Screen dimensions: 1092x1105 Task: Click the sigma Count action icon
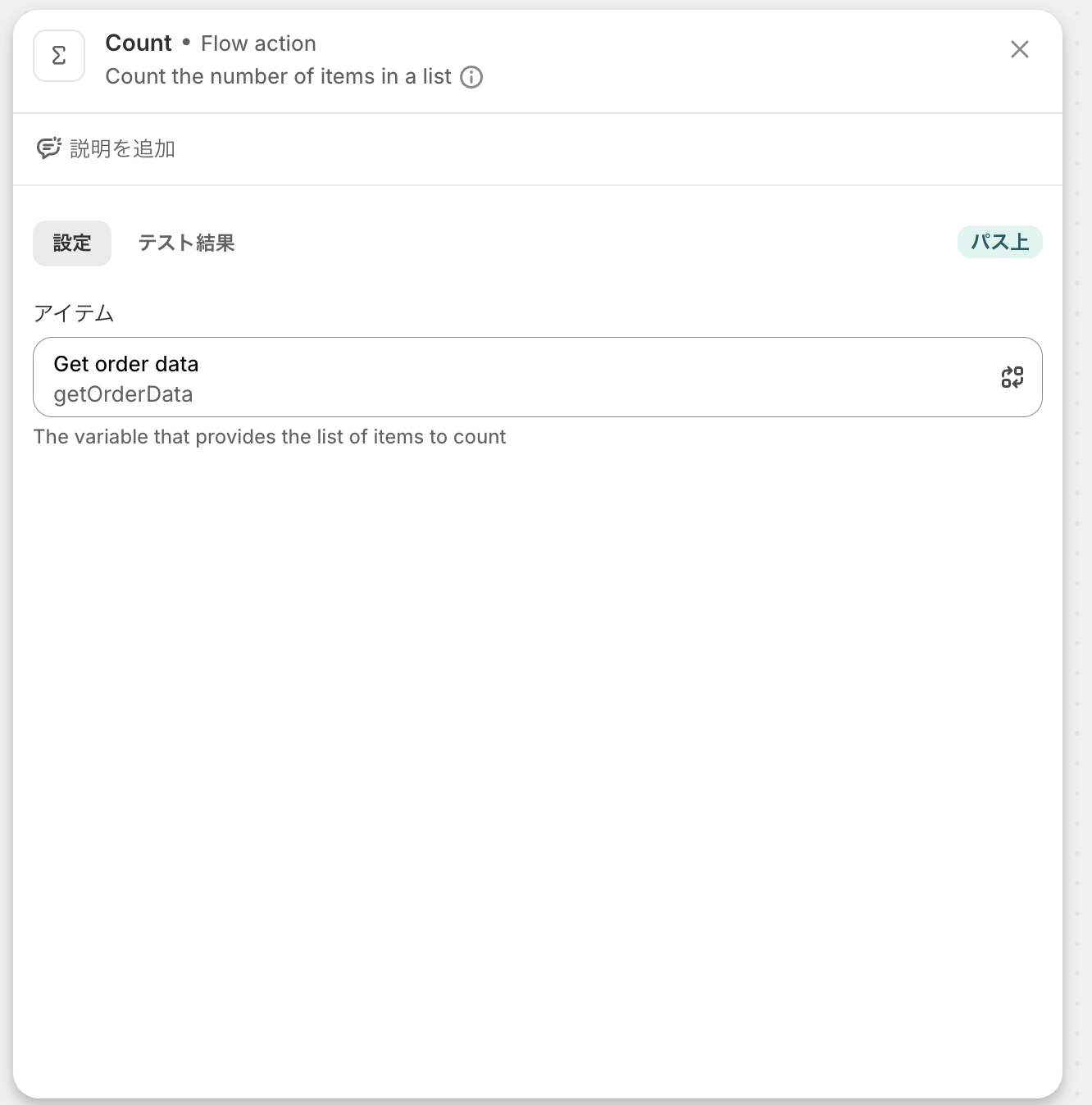click(x=59, y=56)
